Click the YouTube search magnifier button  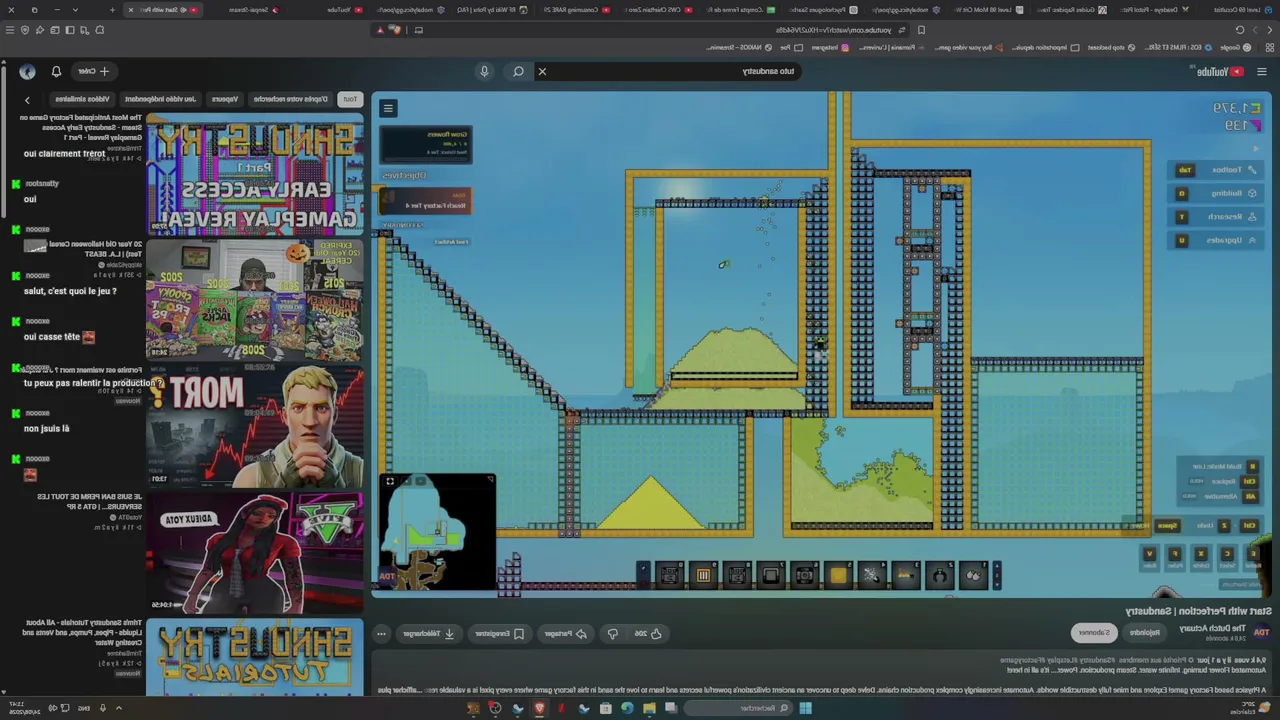(518, 71)
